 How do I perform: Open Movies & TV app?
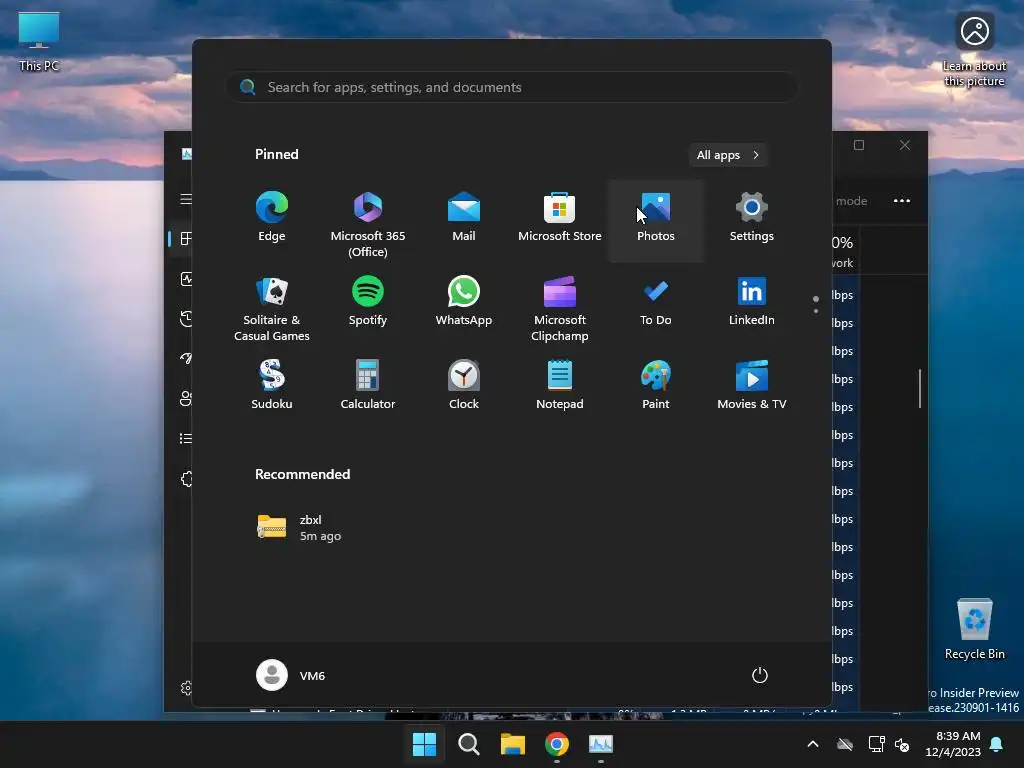752,385
